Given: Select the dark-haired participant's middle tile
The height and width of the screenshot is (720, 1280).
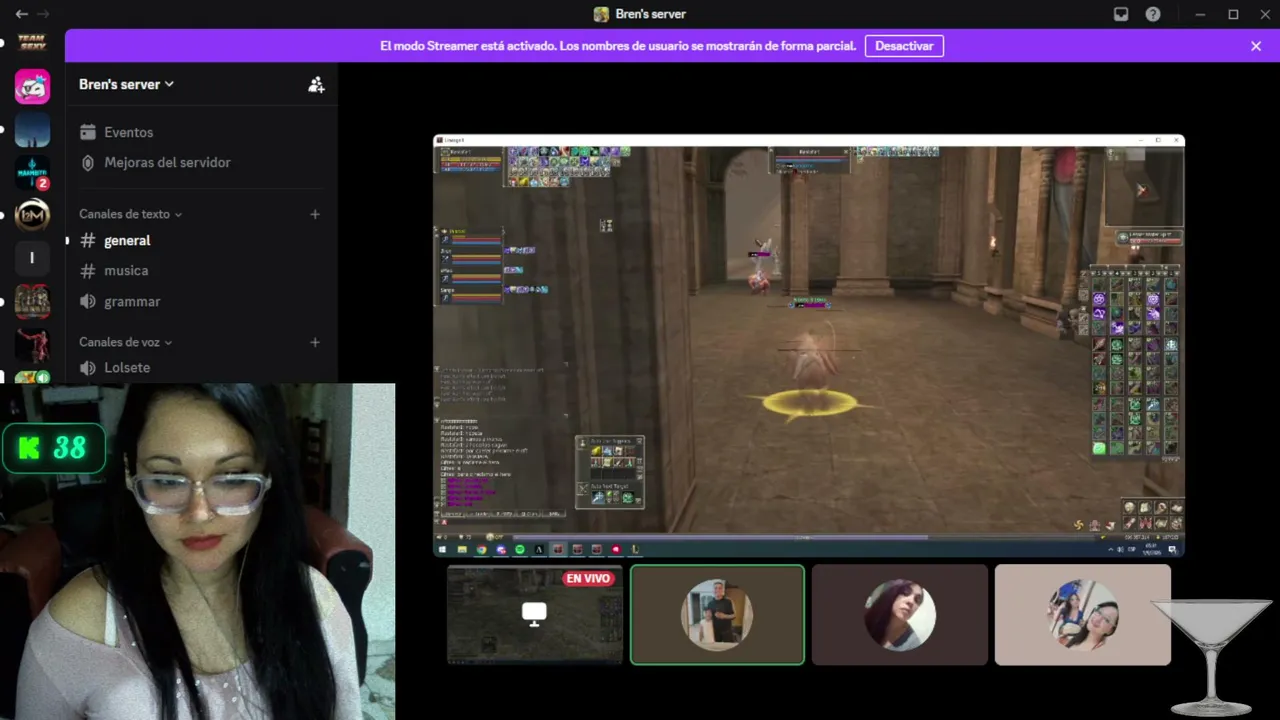Looking at the screenshot, I should click(899, 614).
